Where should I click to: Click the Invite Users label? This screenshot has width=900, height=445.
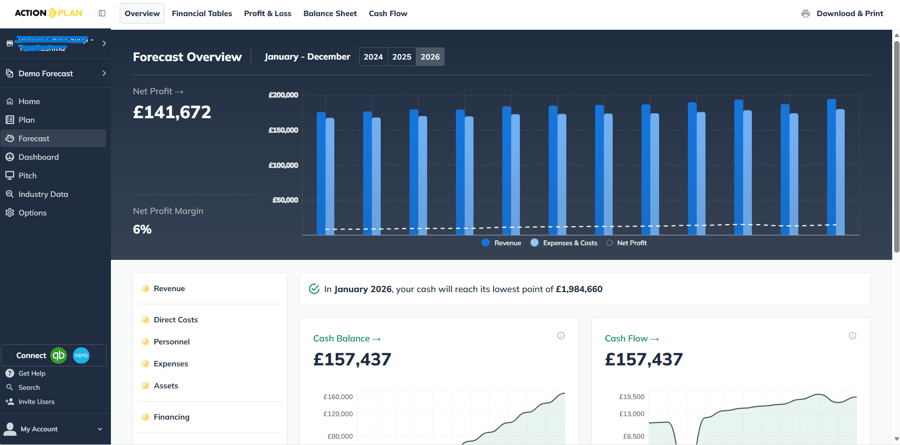(x=36, y=402)
